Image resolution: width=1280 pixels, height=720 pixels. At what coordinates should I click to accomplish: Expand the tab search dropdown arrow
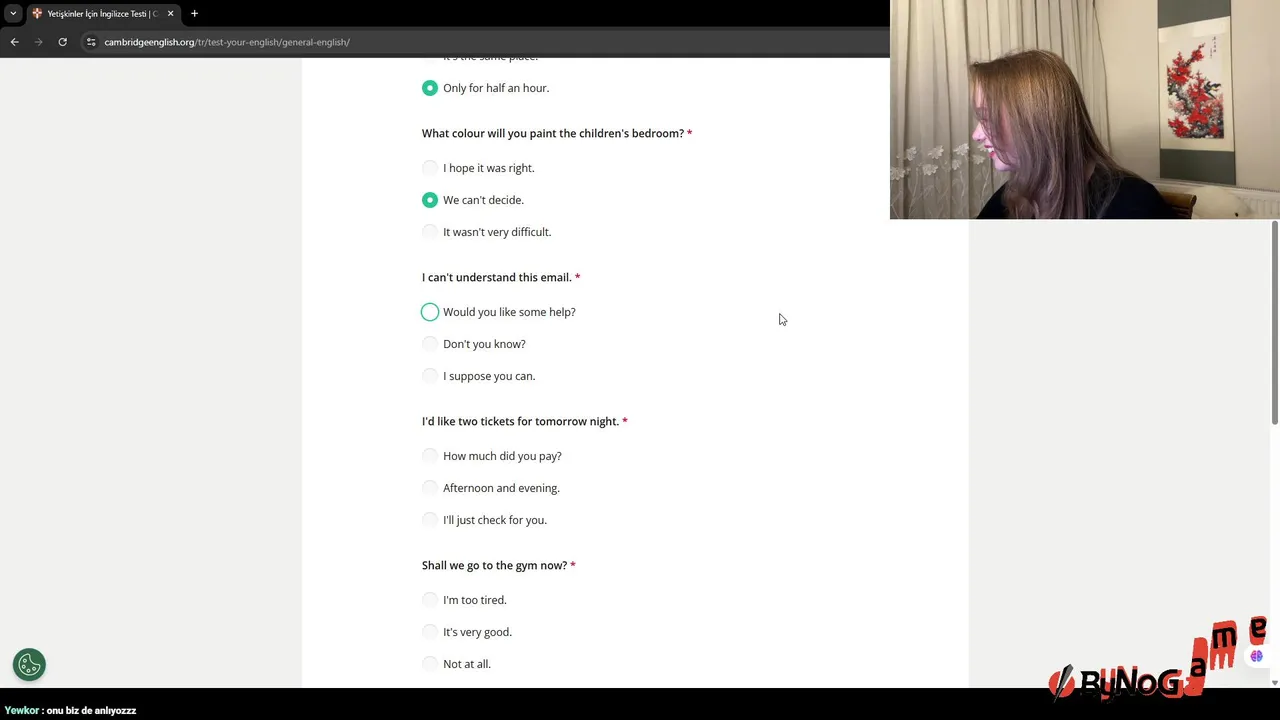coord(13,13)
